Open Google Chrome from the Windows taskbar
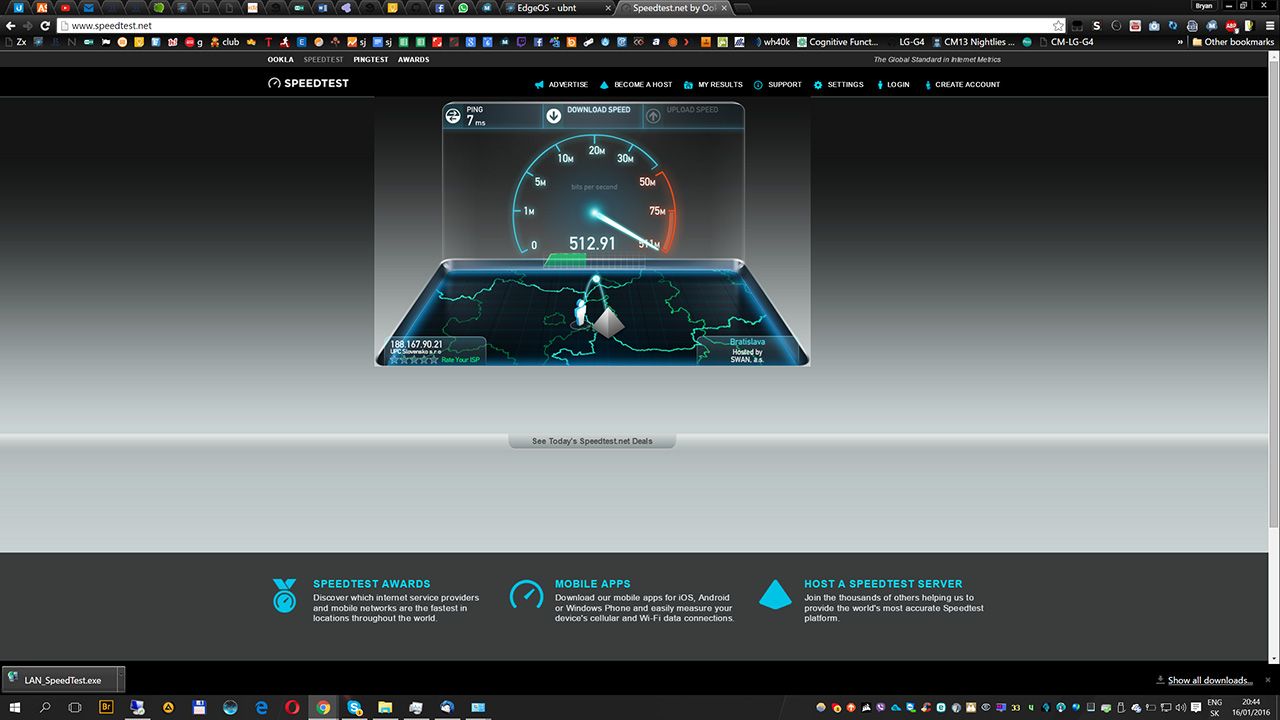Image resolution: width=1280 pixels, height=720 pixels. coord(323,707)
